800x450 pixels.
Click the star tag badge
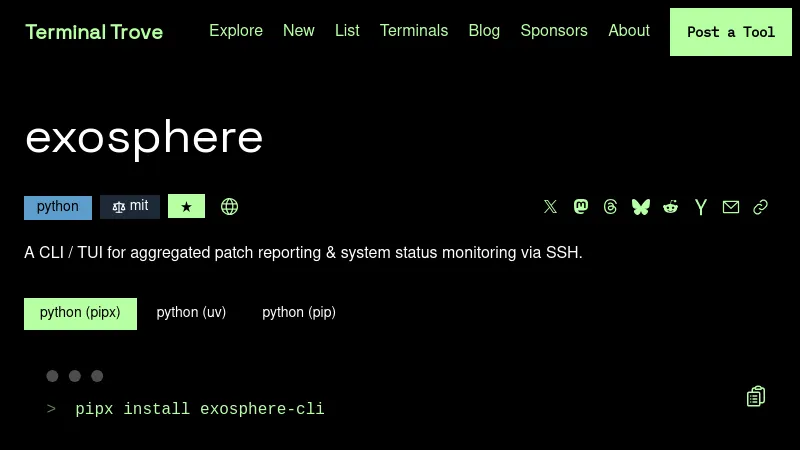pyautogui.click(x=186, y=207)
